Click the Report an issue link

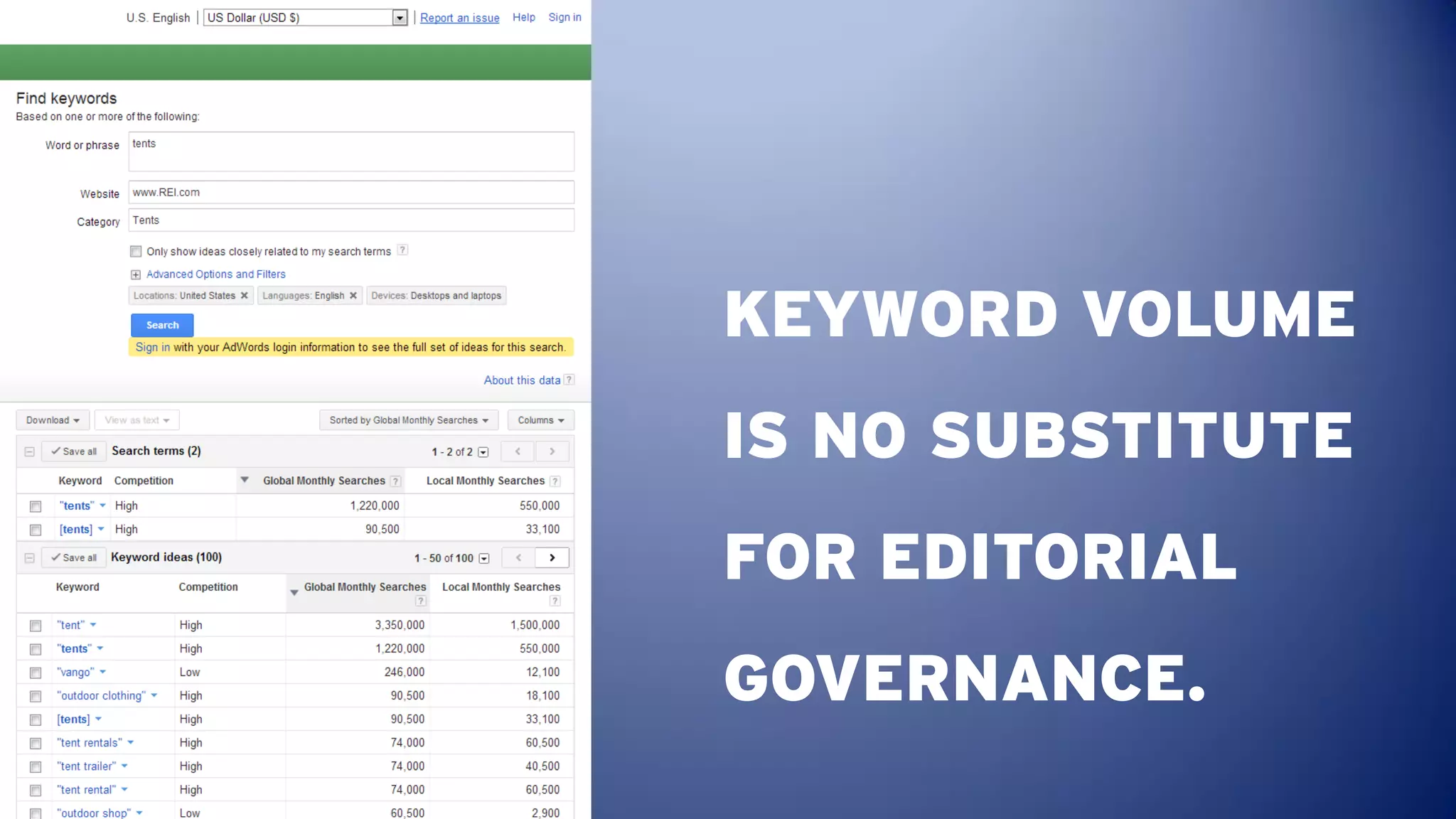click(x=459, y=18)
